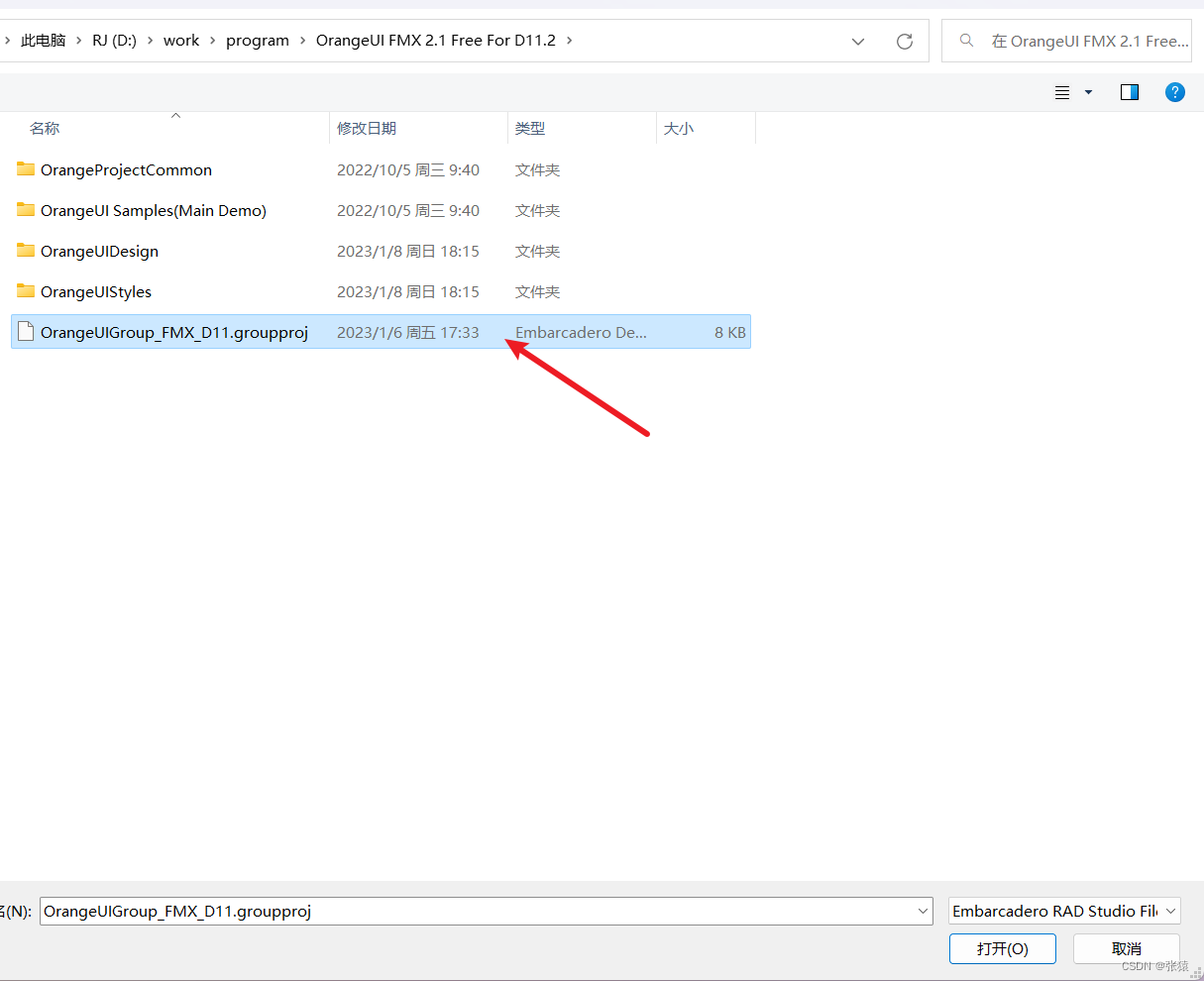This screenshot has height=981, width=1204.
Task: Click Embarcadero De... type cell
Action: (581, 332)
